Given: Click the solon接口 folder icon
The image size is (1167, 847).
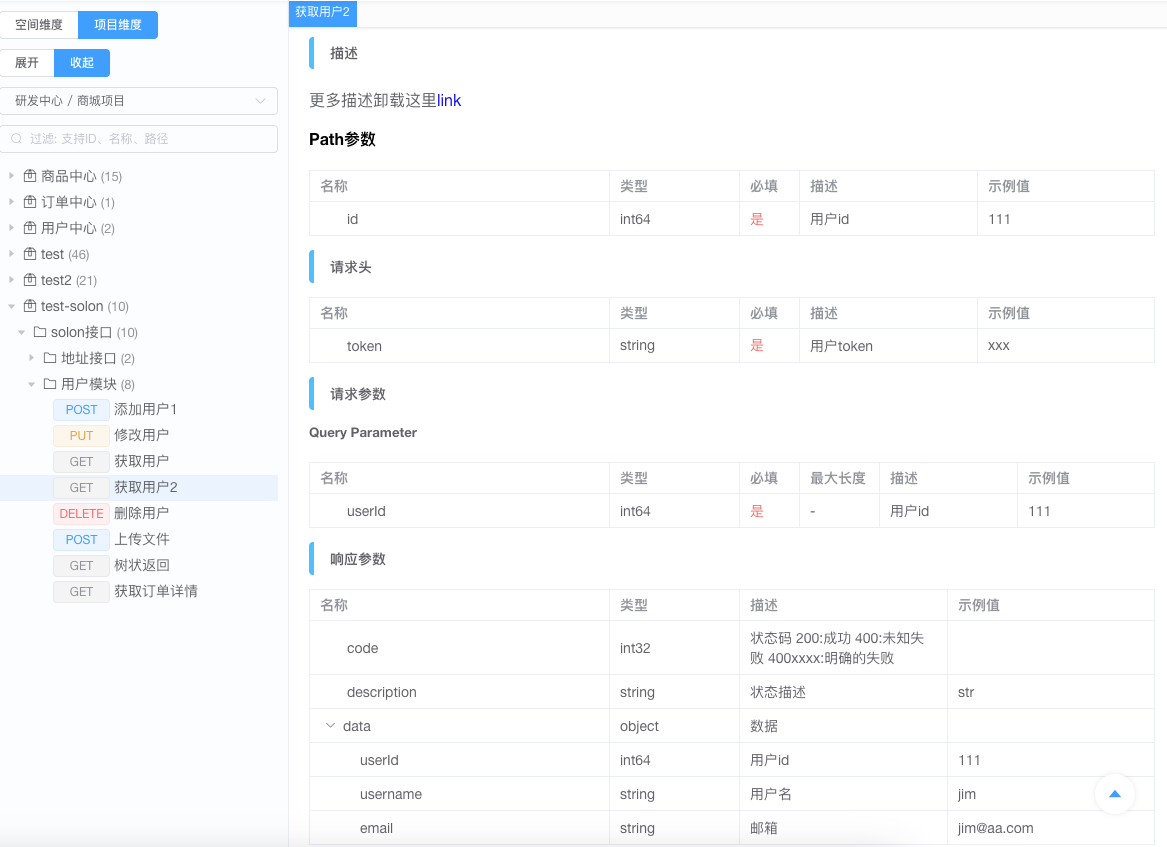Looking at the screenshot, I should (40, 332).
